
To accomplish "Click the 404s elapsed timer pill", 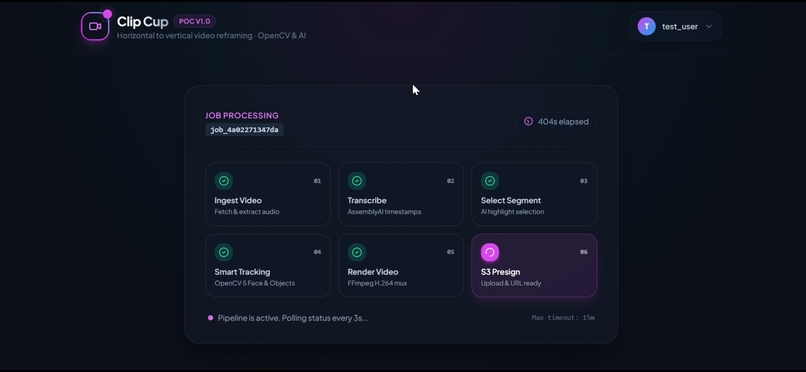I will tap(556, 122).
